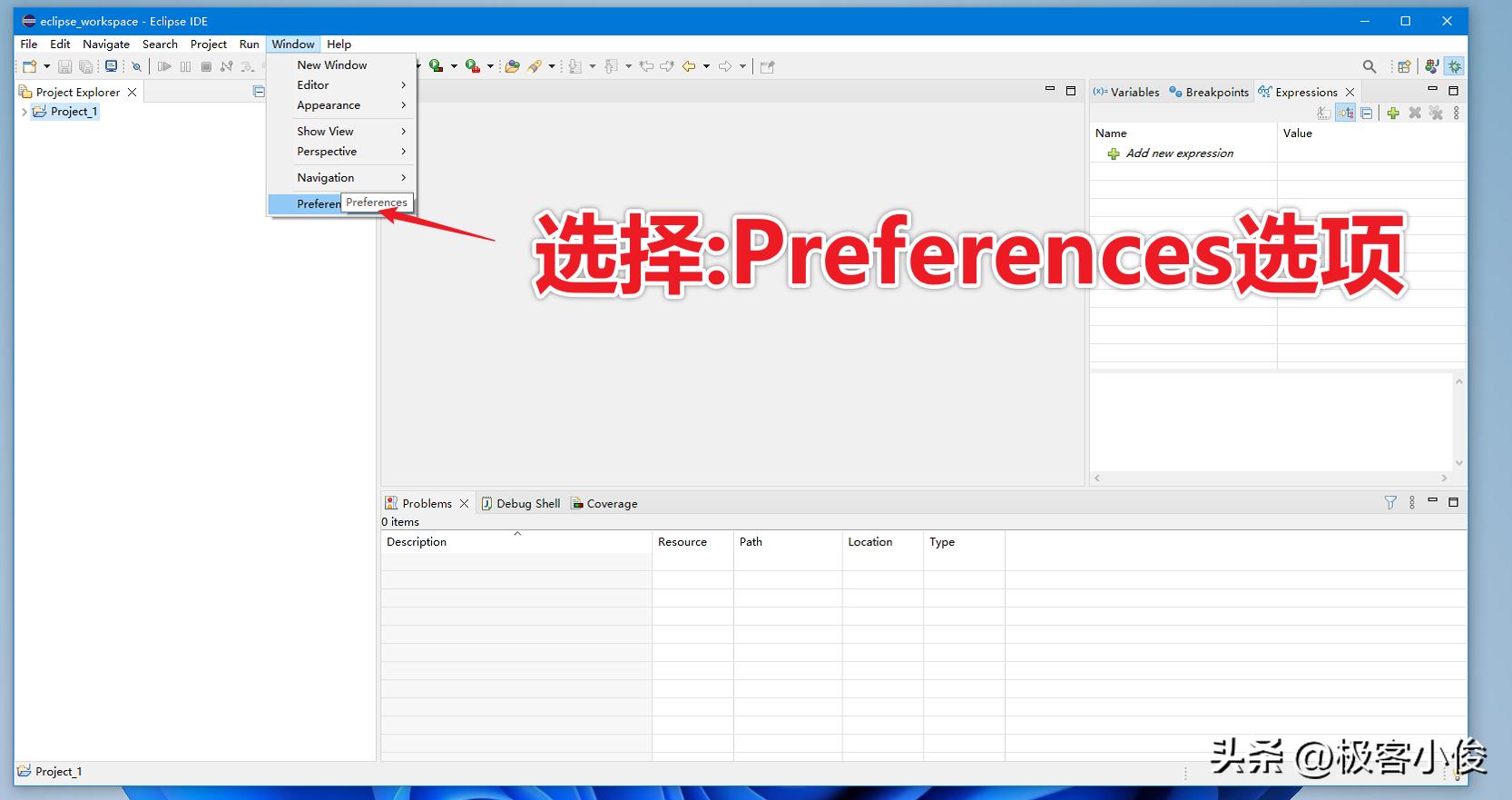This screenshot has height=800, width=1512.
Task: Click the Last Edit Location icon
Action: click(x=646, y=66)
